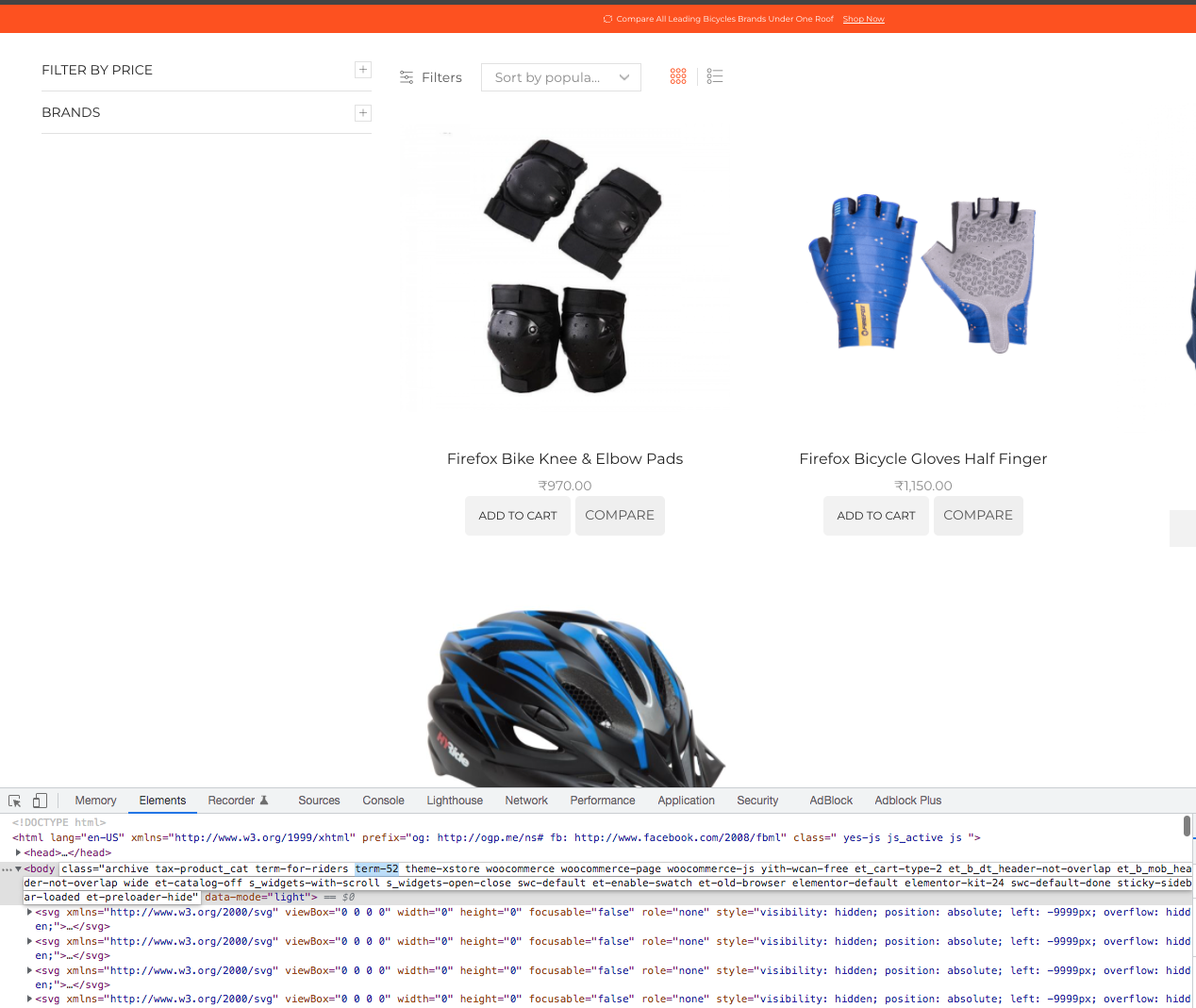
Task: Open the Security tab
Action: pyautogui.click(x=757, y=801)
